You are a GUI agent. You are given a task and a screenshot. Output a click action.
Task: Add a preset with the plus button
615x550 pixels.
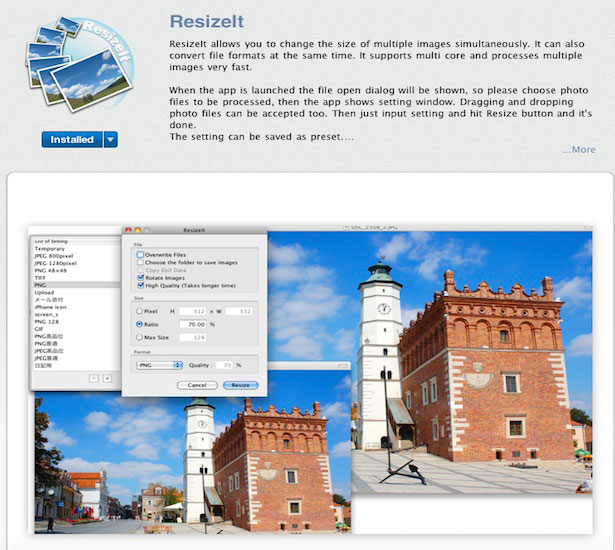[107, 378]
